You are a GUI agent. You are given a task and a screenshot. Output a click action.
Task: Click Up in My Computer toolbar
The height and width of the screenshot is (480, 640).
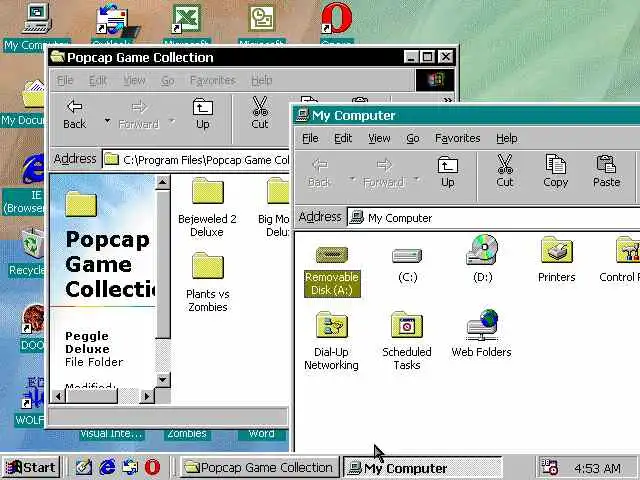tap(448, 172)
